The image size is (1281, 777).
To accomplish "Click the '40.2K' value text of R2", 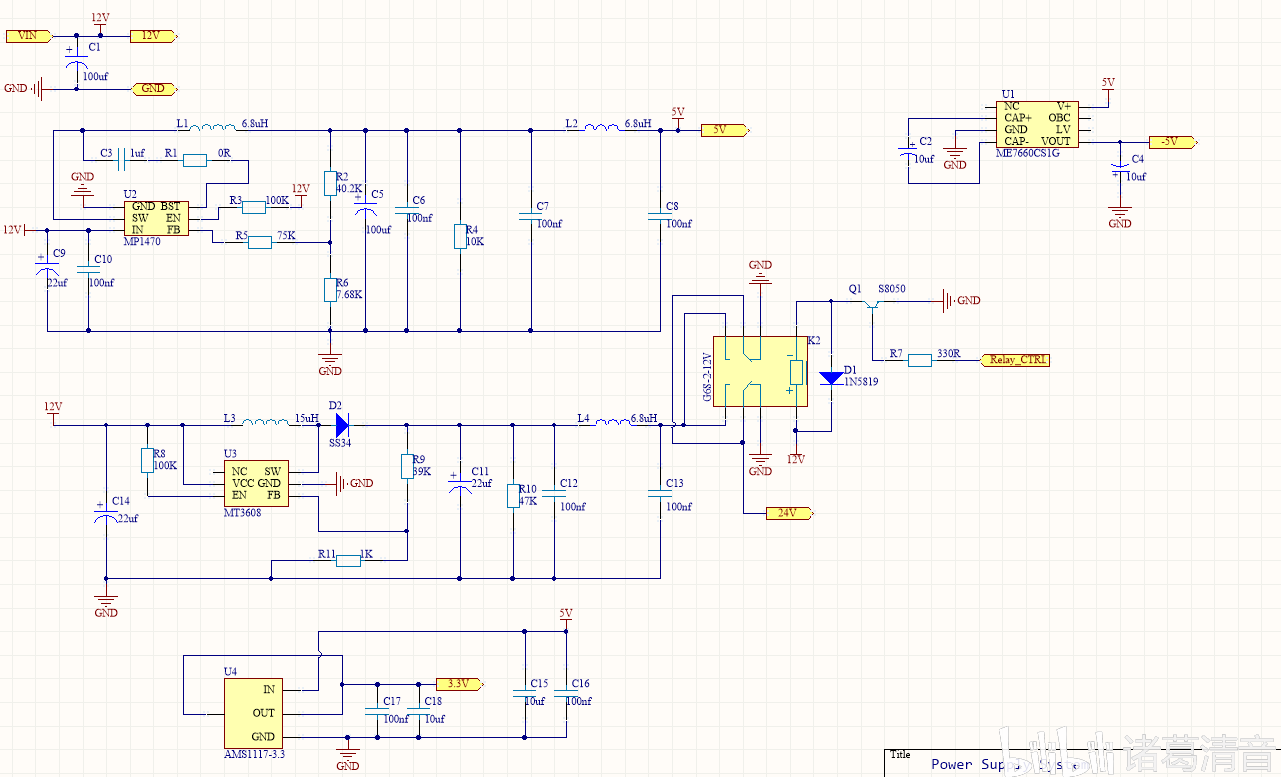I will coord(349,188).
